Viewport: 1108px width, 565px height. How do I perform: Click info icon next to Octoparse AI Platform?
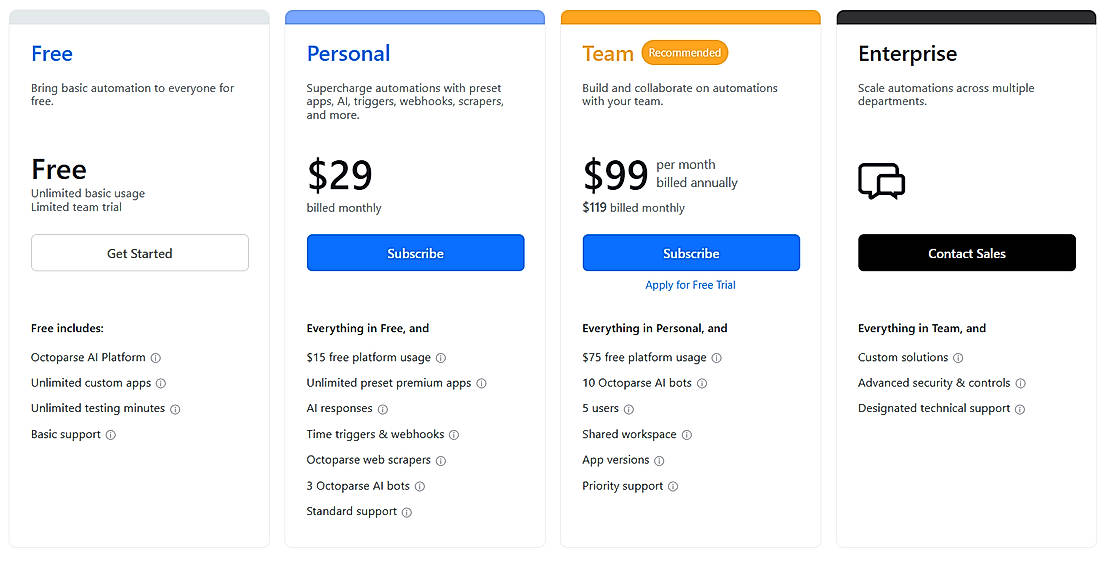[156, 358]
